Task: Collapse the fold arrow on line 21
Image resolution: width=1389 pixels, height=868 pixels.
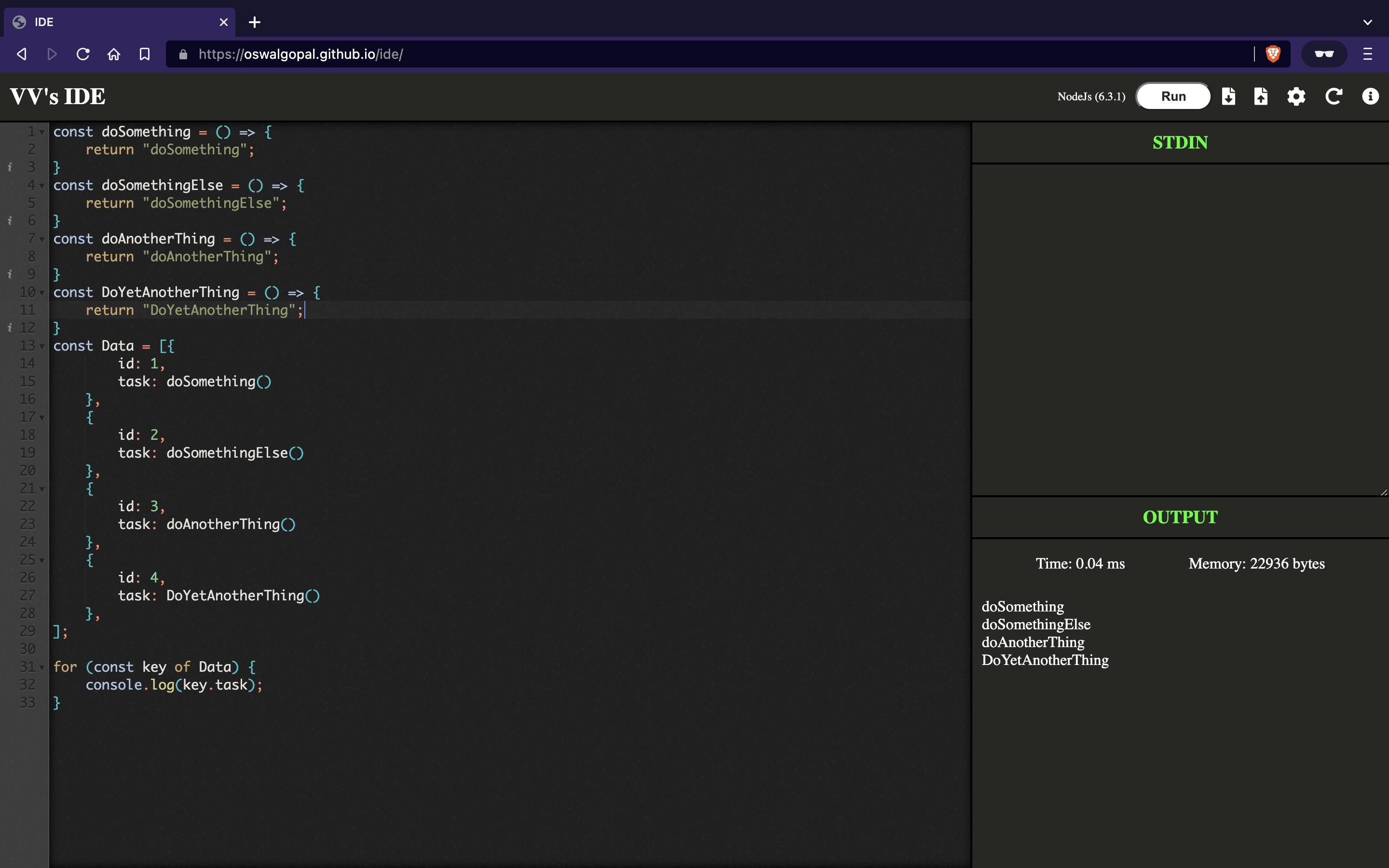Action: tap(42, 488)
